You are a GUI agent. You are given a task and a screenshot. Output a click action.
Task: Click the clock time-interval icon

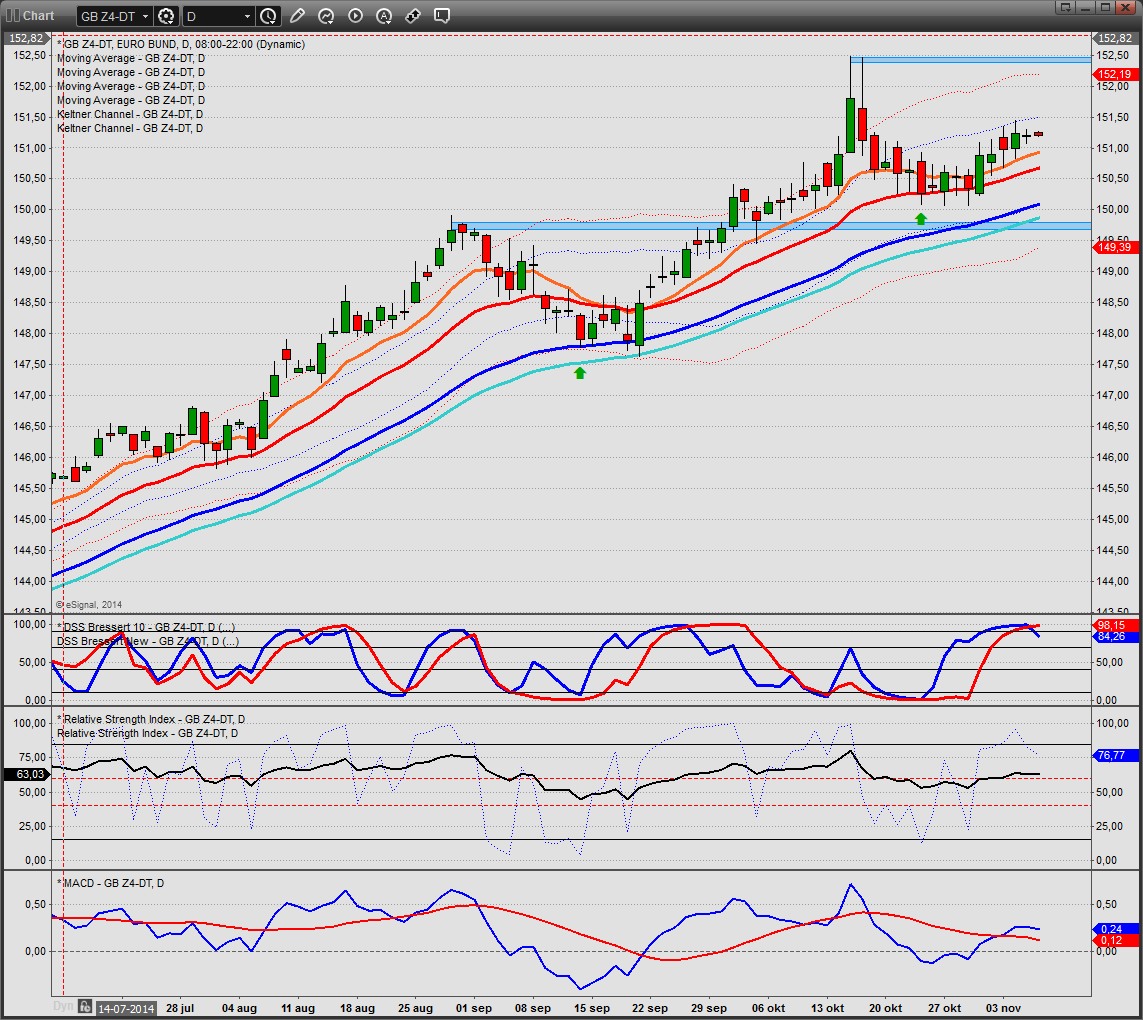click(x=267, y=16)
